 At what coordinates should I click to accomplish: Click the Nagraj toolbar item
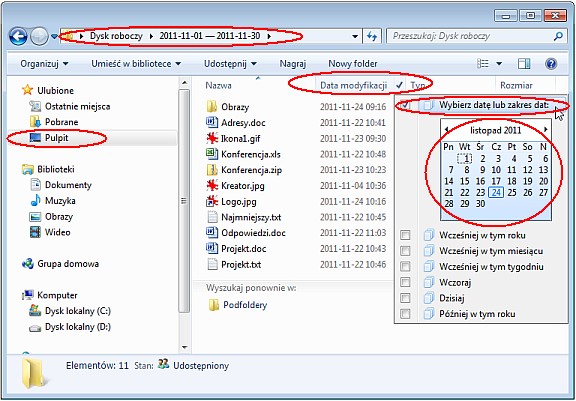tap(293, 64)
